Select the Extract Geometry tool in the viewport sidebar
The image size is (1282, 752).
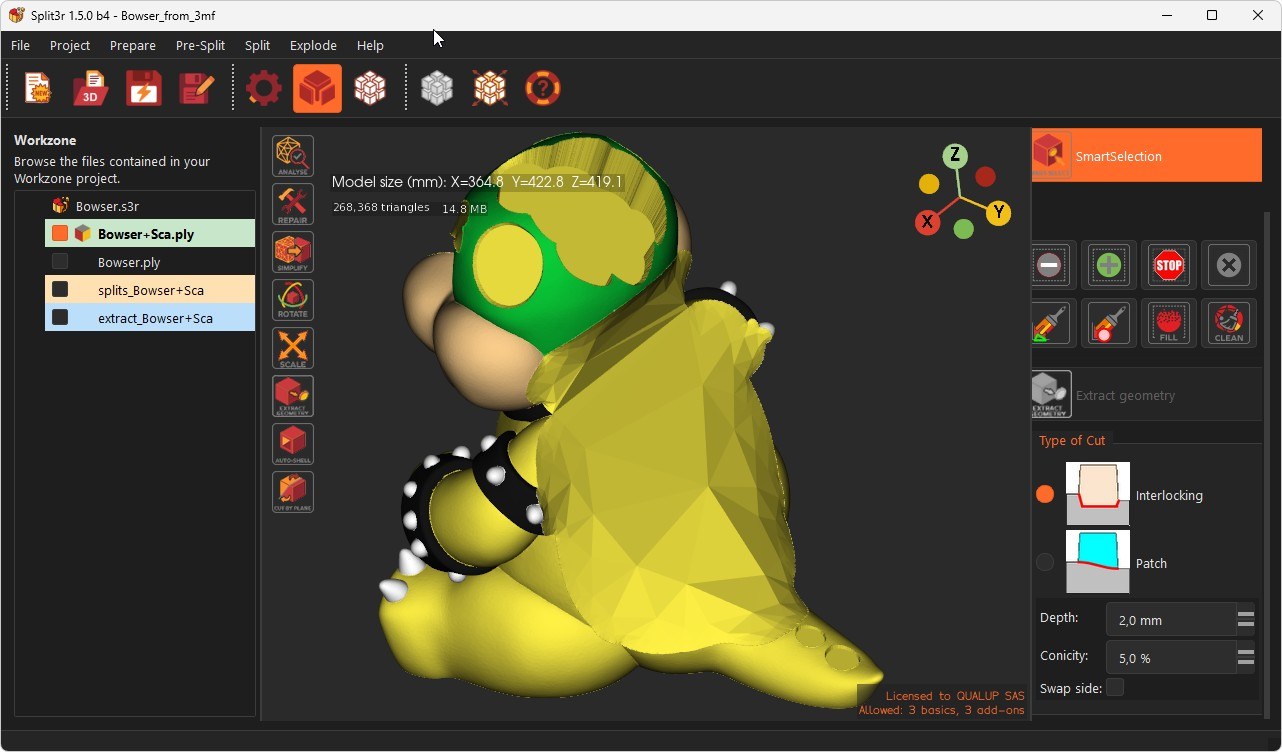tap(293, 396)
